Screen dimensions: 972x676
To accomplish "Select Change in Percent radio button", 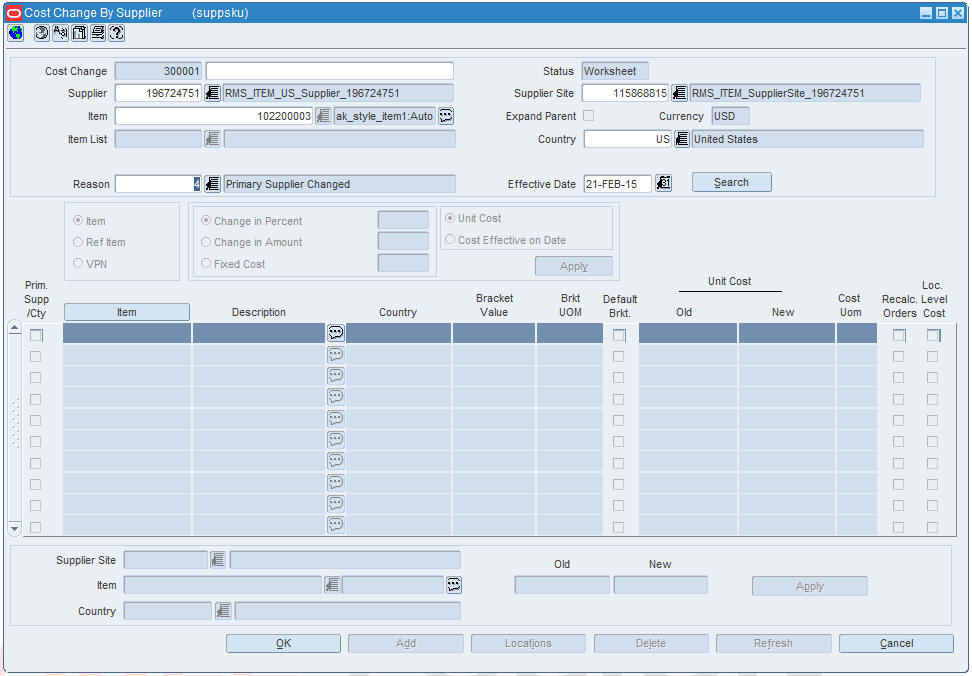I will coord(206,221).
